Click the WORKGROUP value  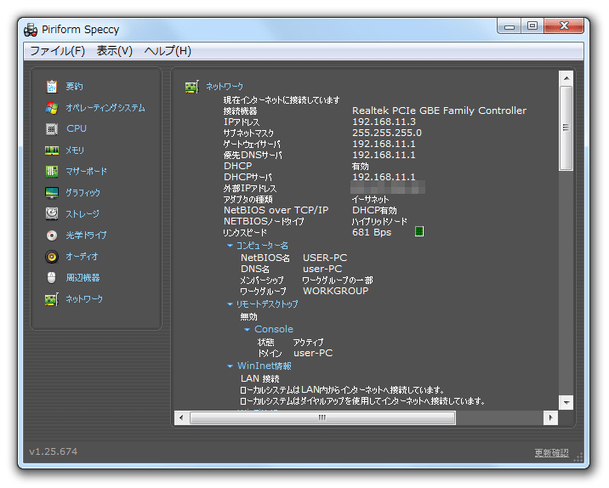click(x=336, y=291)
